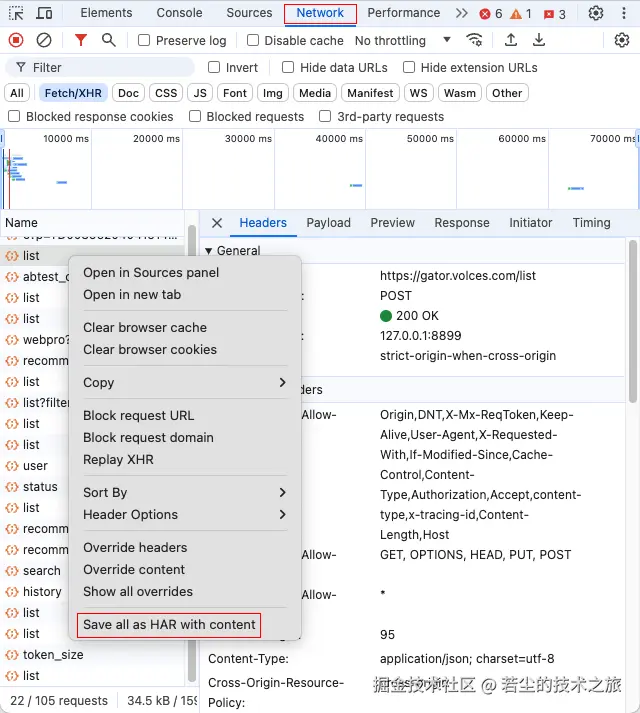640x713 pixels.
Task: Switch to the Console panel
Action: pos(179,13)
